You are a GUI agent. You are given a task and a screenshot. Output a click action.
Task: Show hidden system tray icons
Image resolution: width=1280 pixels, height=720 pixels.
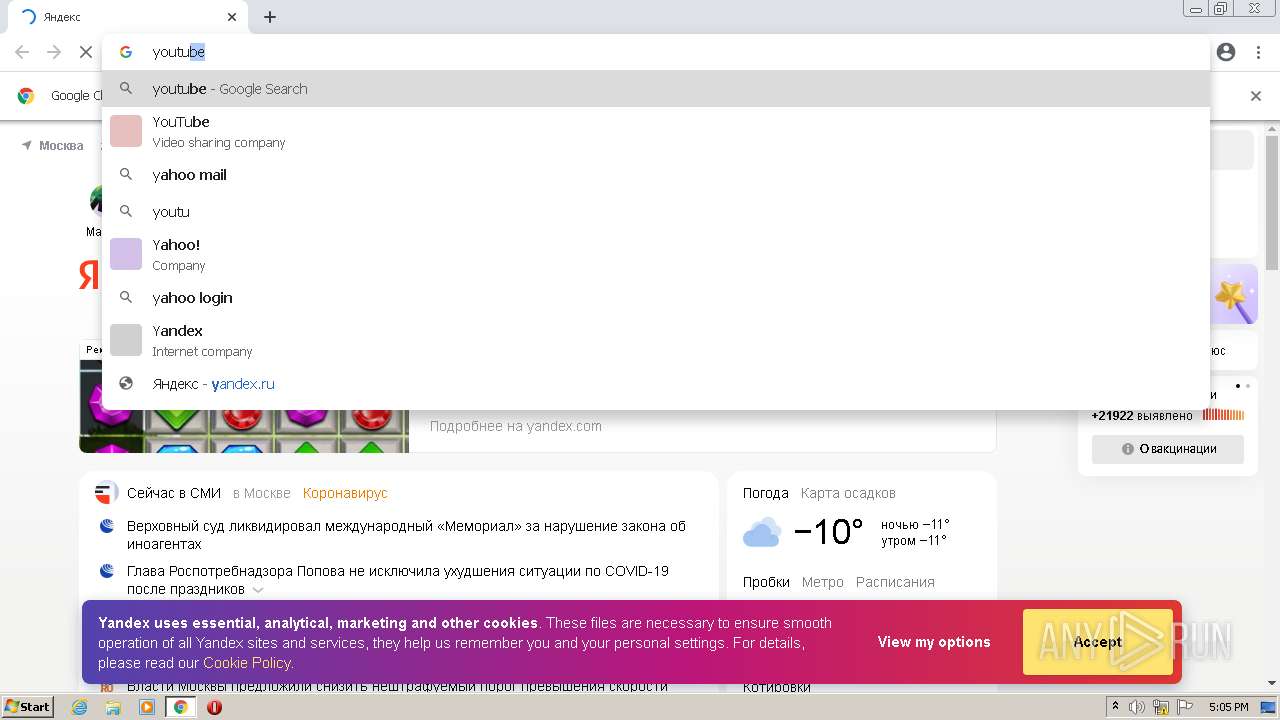(x=1116, y=707)
